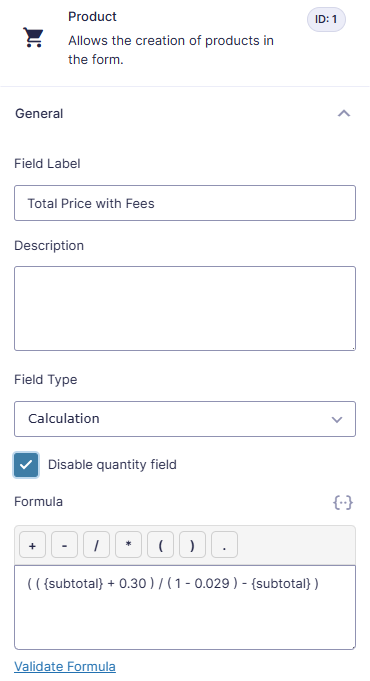Viewport: 370px width, 681px height.
Task: Insert closing parenthesis into formula
Action: tap(192, 545)
